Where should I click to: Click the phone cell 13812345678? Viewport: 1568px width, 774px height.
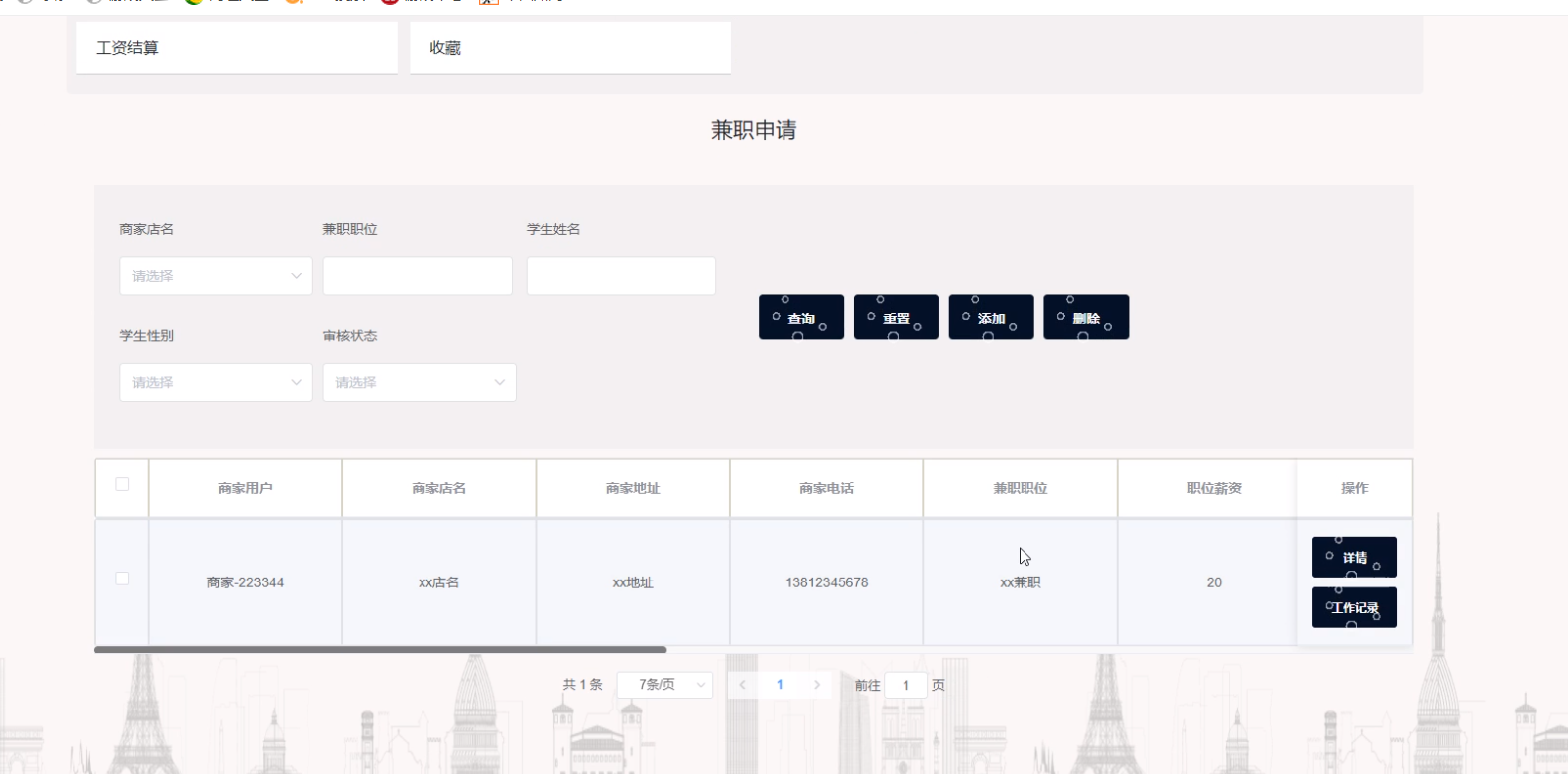pyautogui.click(x=827, y=582)
